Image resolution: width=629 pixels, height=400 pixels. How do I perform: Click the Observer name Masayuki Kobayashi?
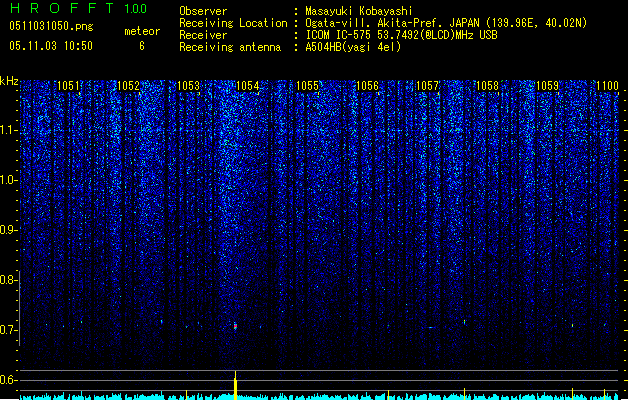[359, 11]
